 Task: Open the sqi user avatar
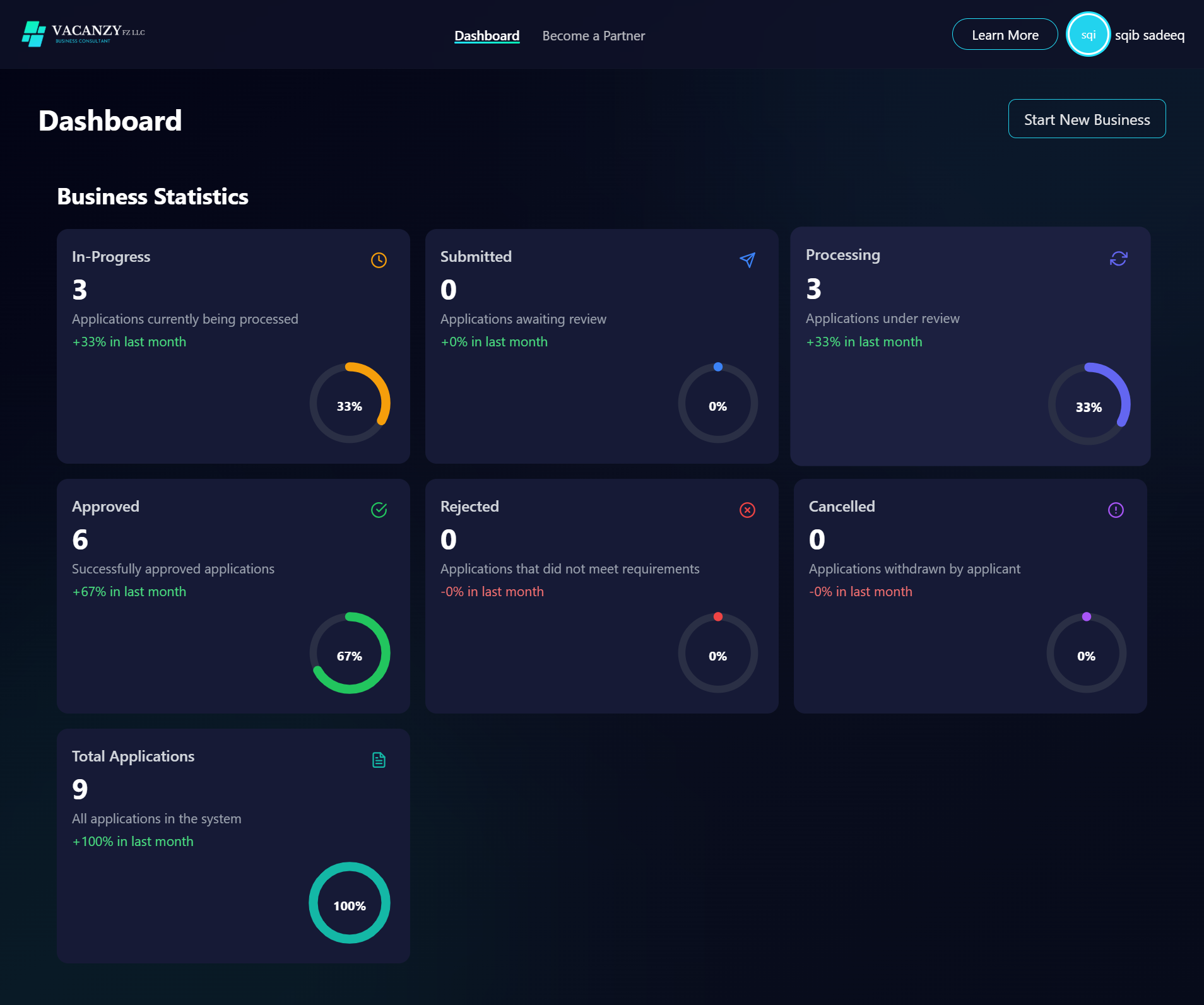click(1088, 35)
